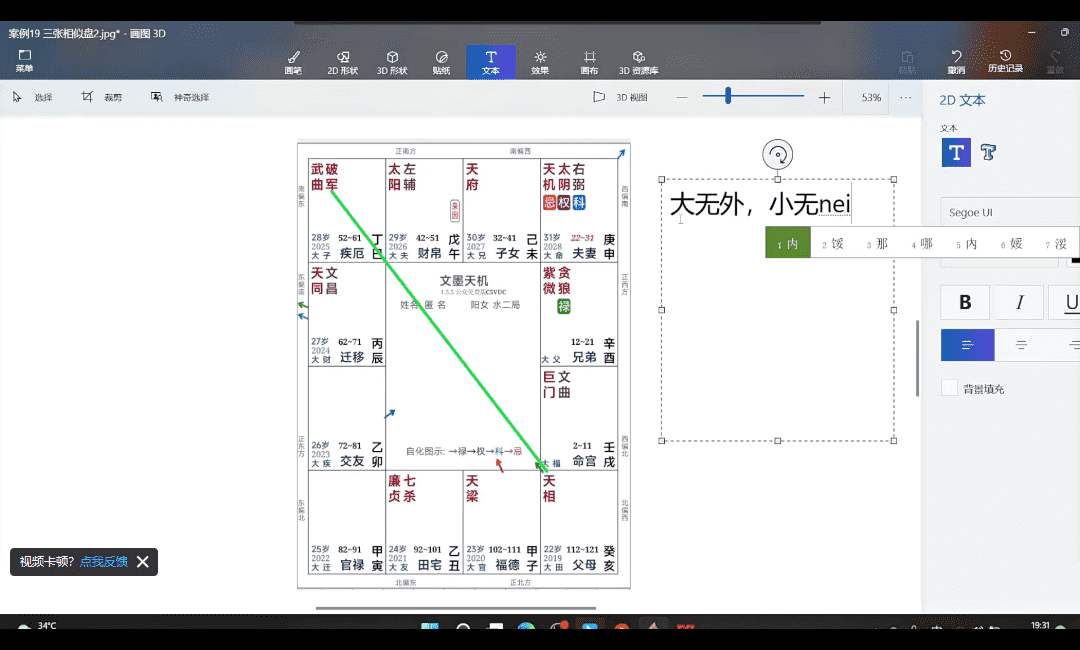Open the 3D 形状 shapes tool

pos(392,62)
